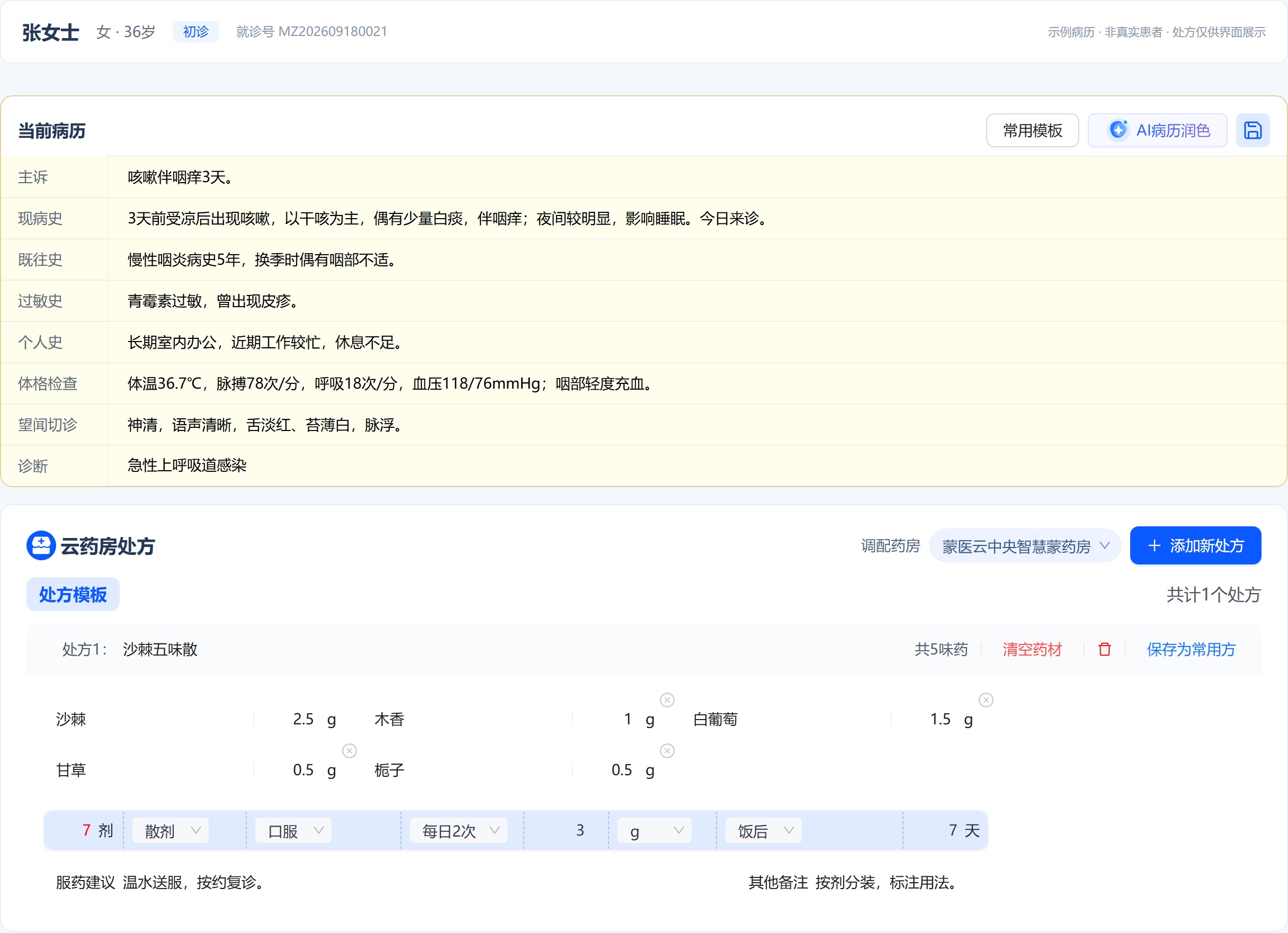Click 清空药材 to clear herbs
The width and height of the screenshot is (1288, 933).
pos(1032,649)
